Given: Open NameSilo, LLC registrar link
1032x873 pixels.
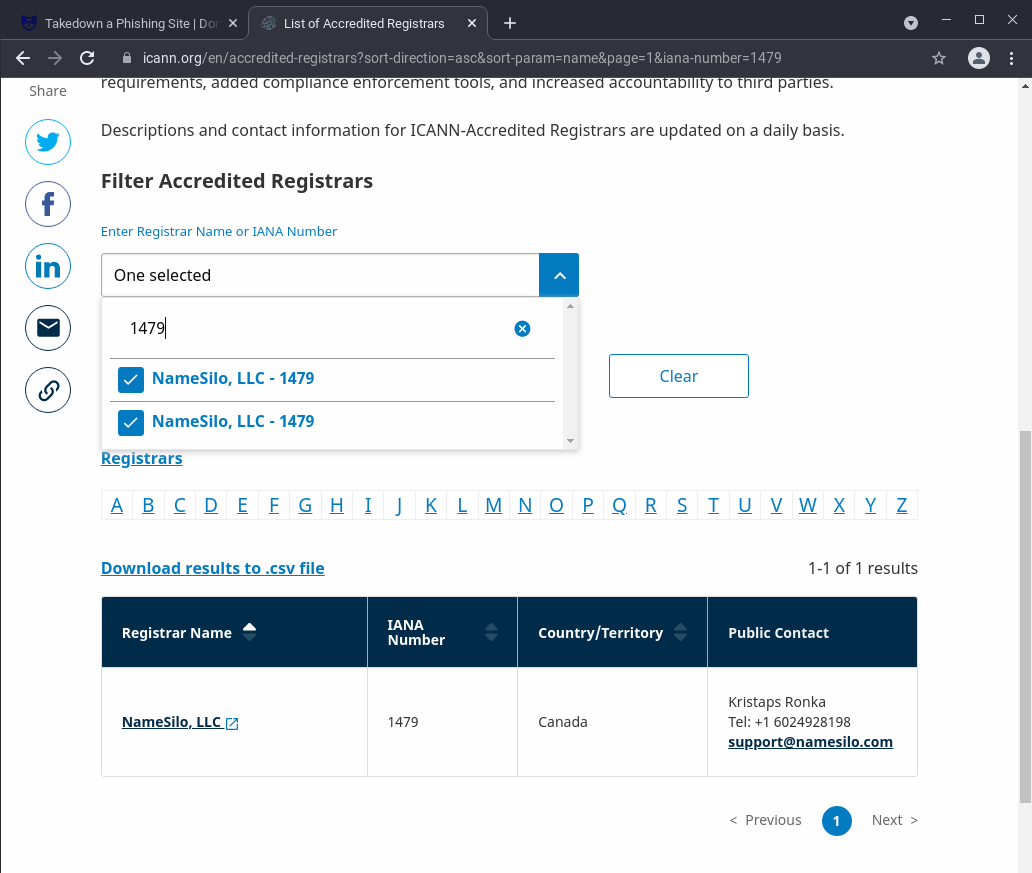Looking at the screenshot, I should [x=171, y=722].
